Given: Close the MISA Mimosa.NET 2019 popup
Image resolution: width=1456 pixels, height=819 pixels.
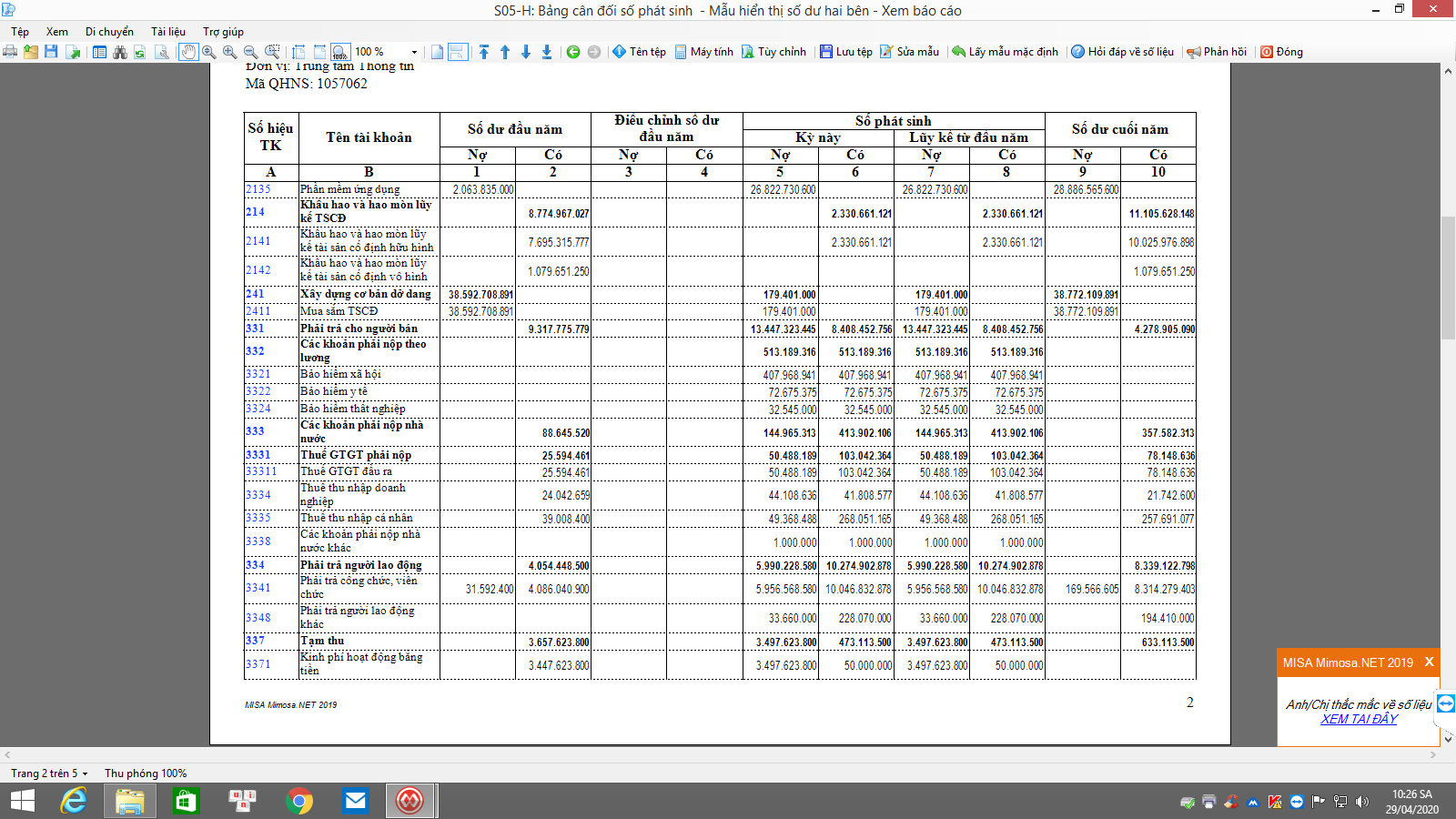Looking at the screenshot, I should 1429,662.
